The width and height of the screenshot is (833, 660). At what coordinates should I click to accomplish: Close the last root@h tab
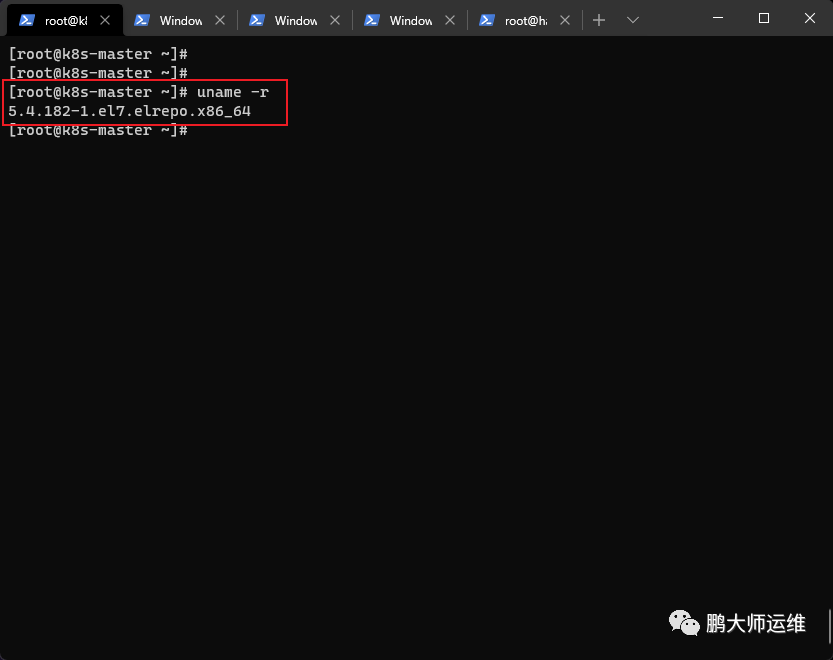tap(565, 20)
